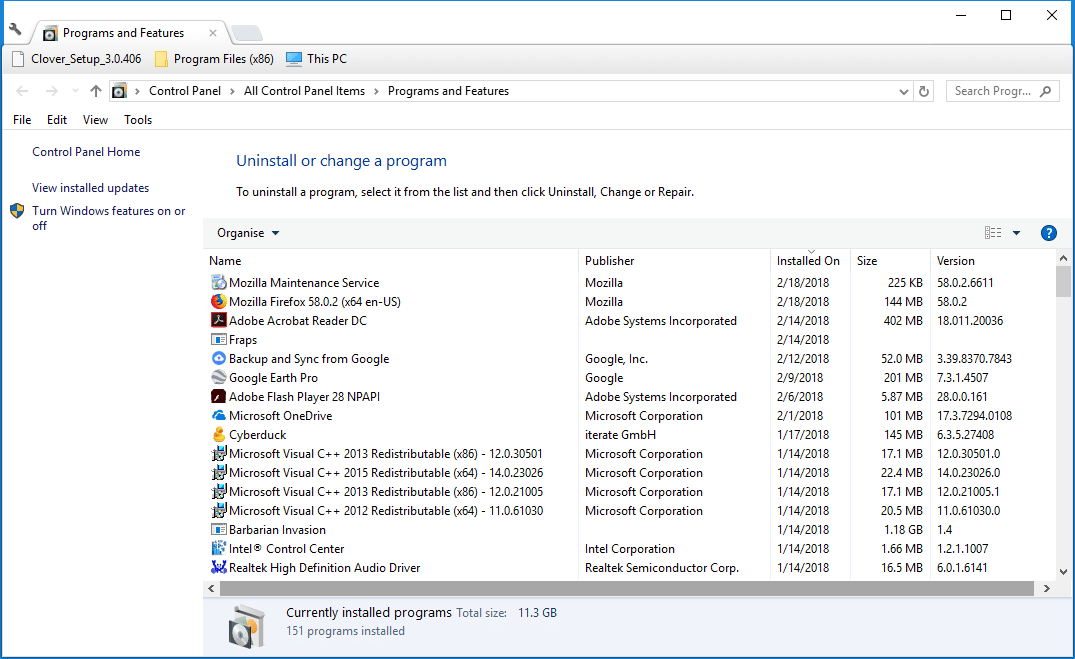Open the Tools menu
1075x659 pixels.
coord(138,119)
